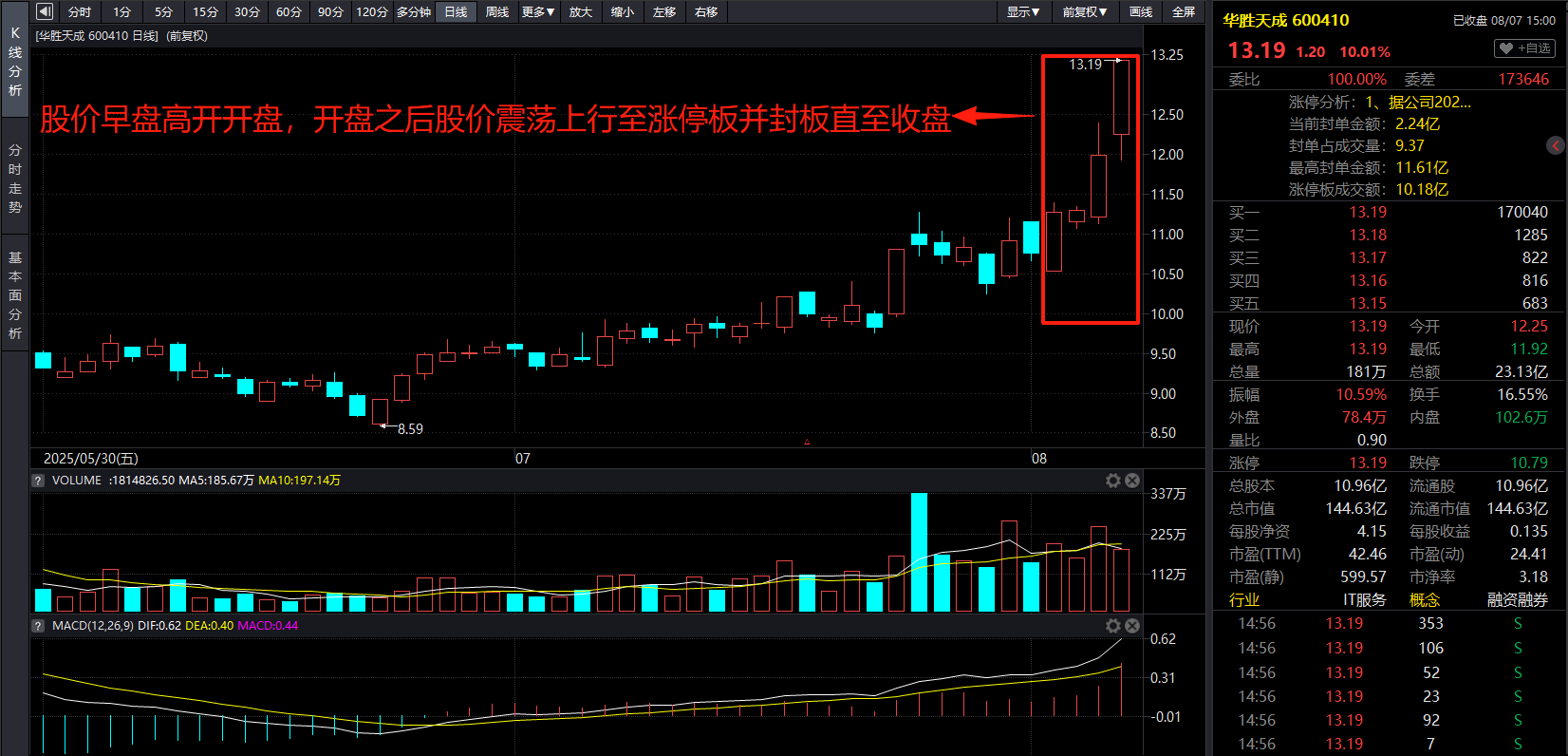
Task: Switch to 分时 chart period
Action: click(80, 12)
